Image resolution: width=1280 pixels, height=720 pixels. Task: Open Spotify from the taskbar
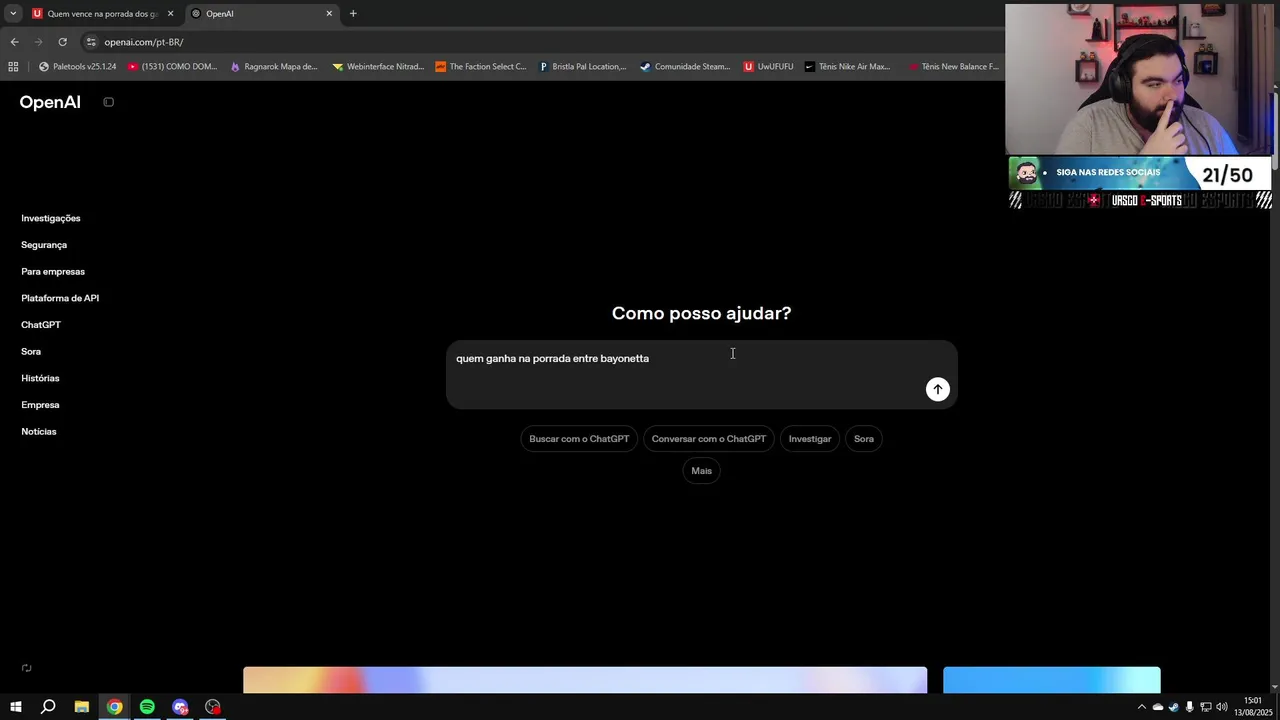[147, 707]
